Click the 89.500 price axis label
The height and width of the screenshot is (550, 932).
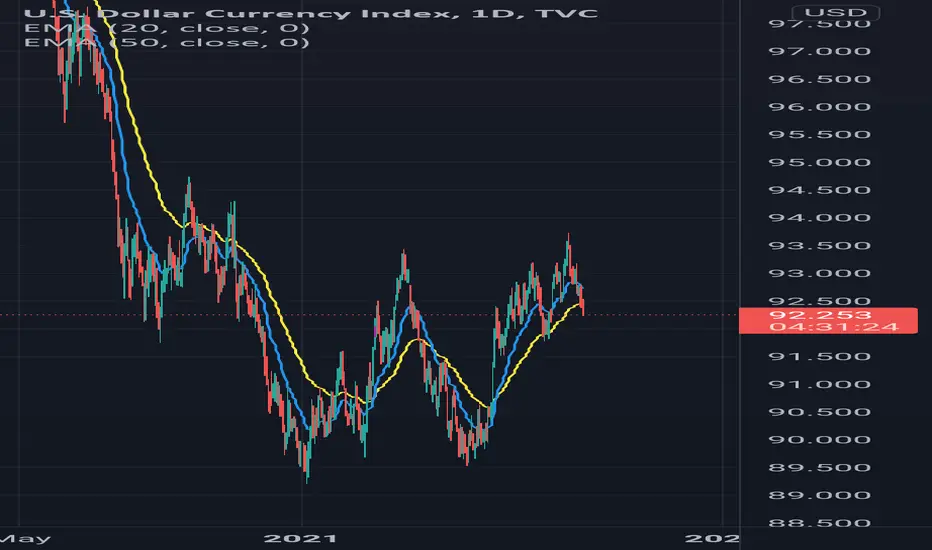820,467
